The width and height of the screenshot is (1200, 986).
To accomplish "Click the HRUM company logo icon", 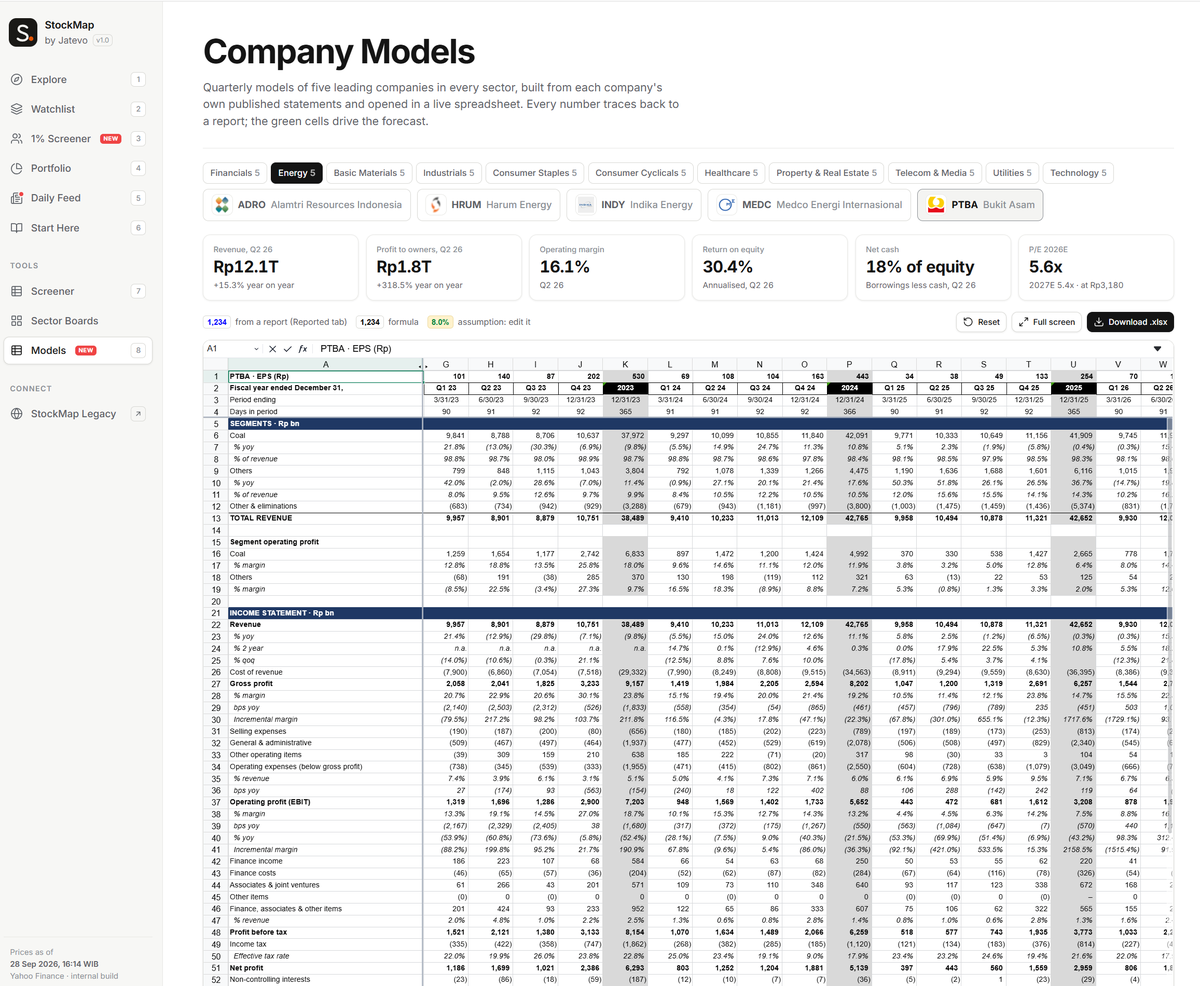I will [436, 205].
